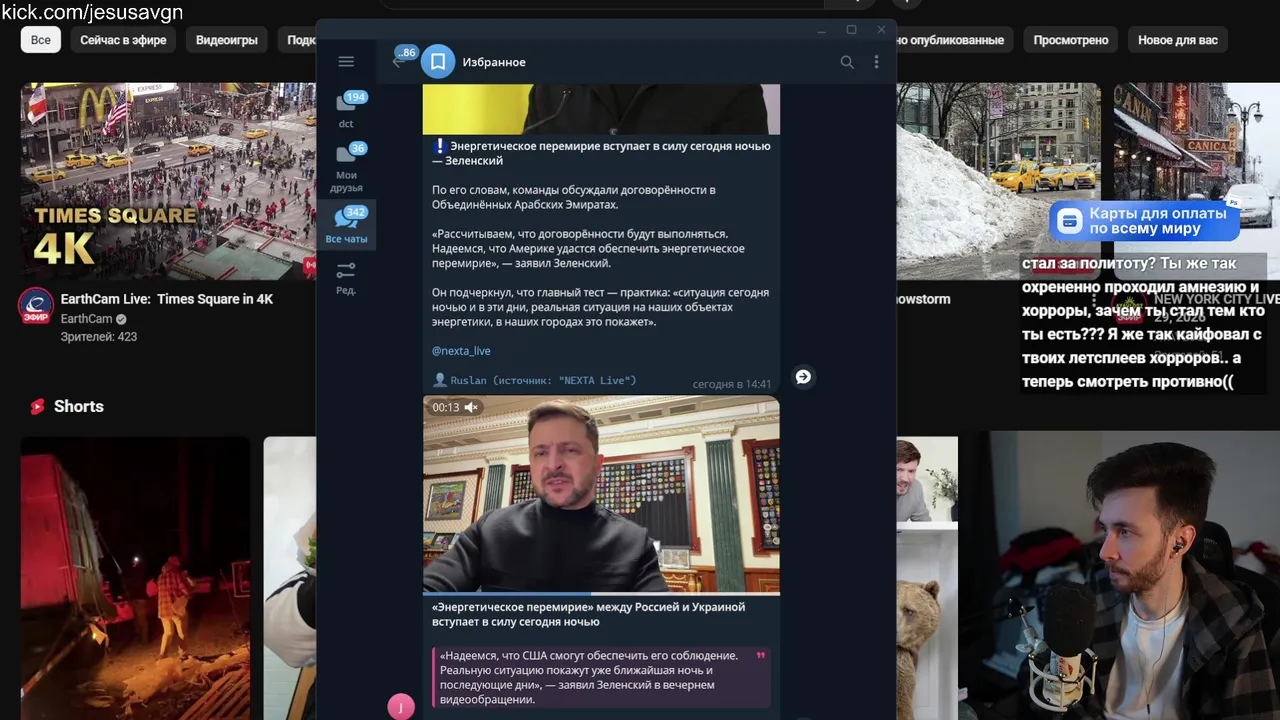This screenshot has width=1280, height=720.
Task: Close the Telegram window
Action: coord(881,29)
